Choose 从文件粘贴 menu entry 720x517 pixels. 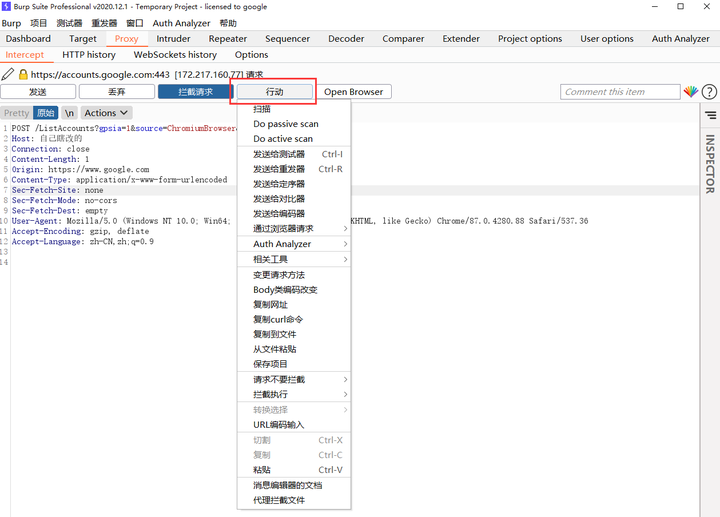[294, 349]
